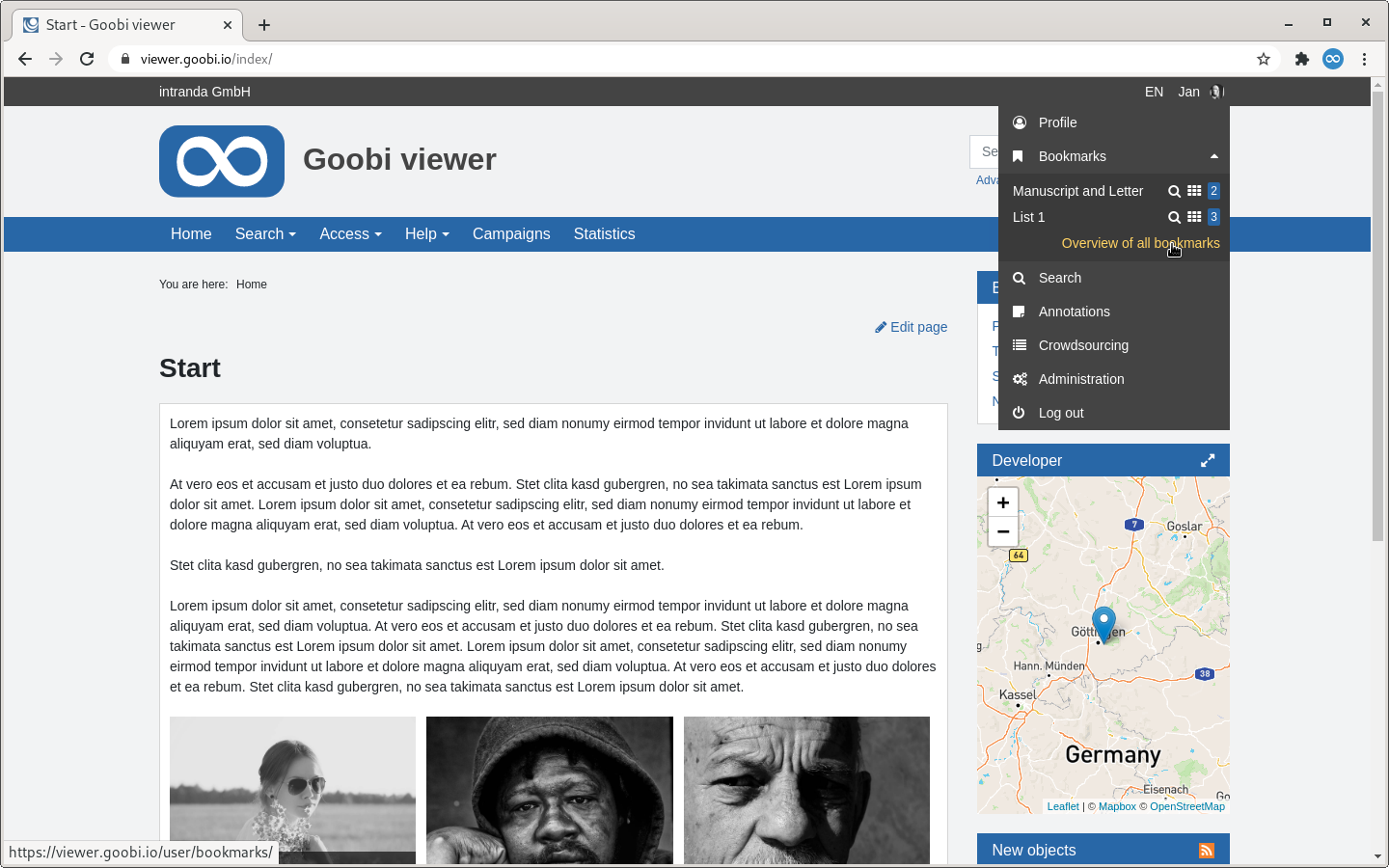Open Manuscript and Letter bookmark list
Screen dimensions: 1389x868
pos(1077,191)
